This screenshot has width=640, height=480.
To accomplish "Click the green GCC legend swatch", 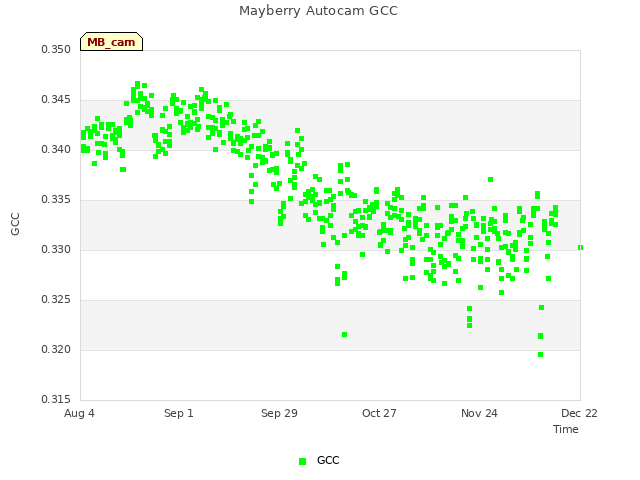I will point(302,461).
